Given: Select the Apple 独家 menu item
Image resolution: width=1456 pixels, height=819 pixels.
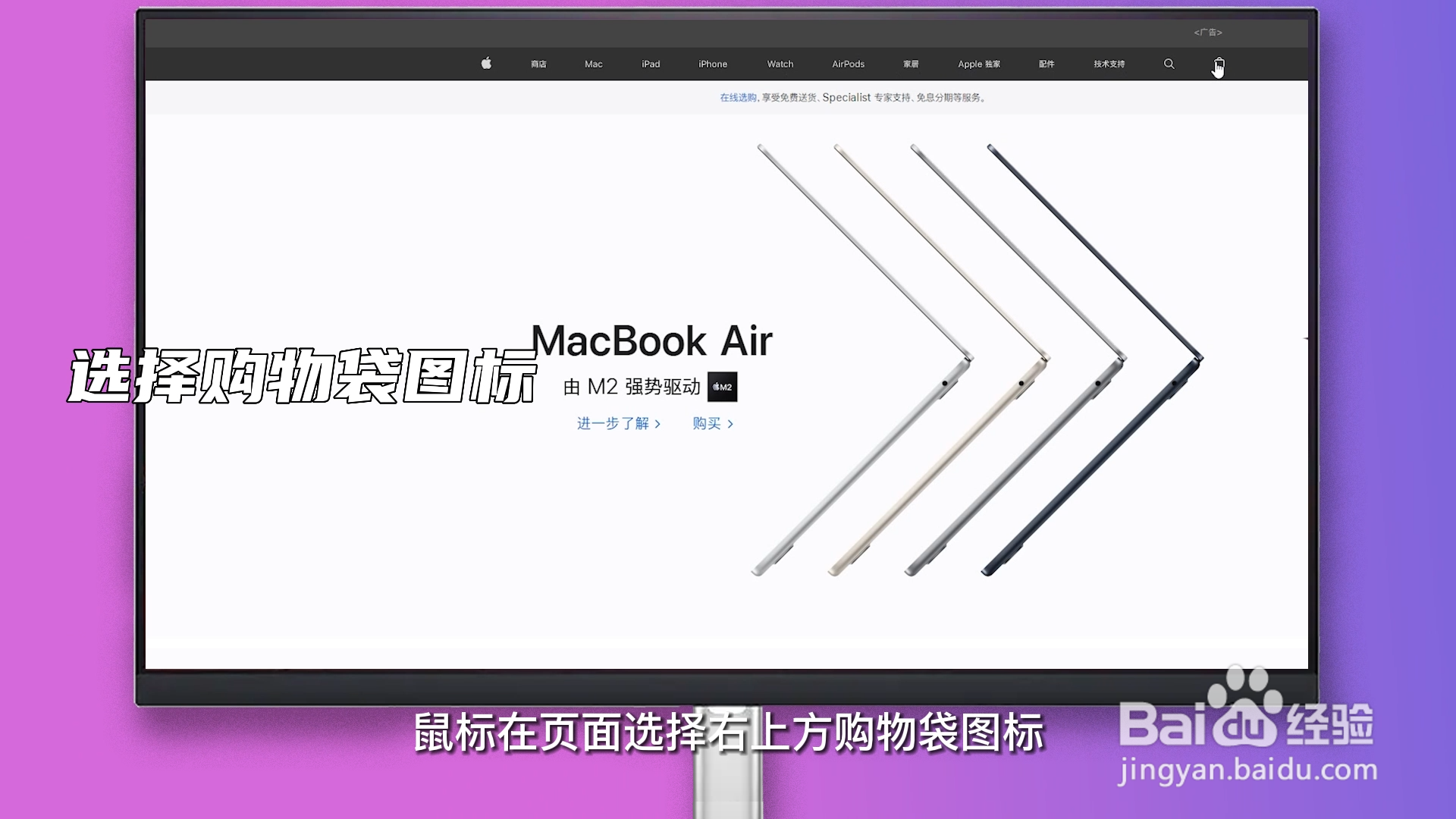Looking at the screenshot, I should pos(978,64).
